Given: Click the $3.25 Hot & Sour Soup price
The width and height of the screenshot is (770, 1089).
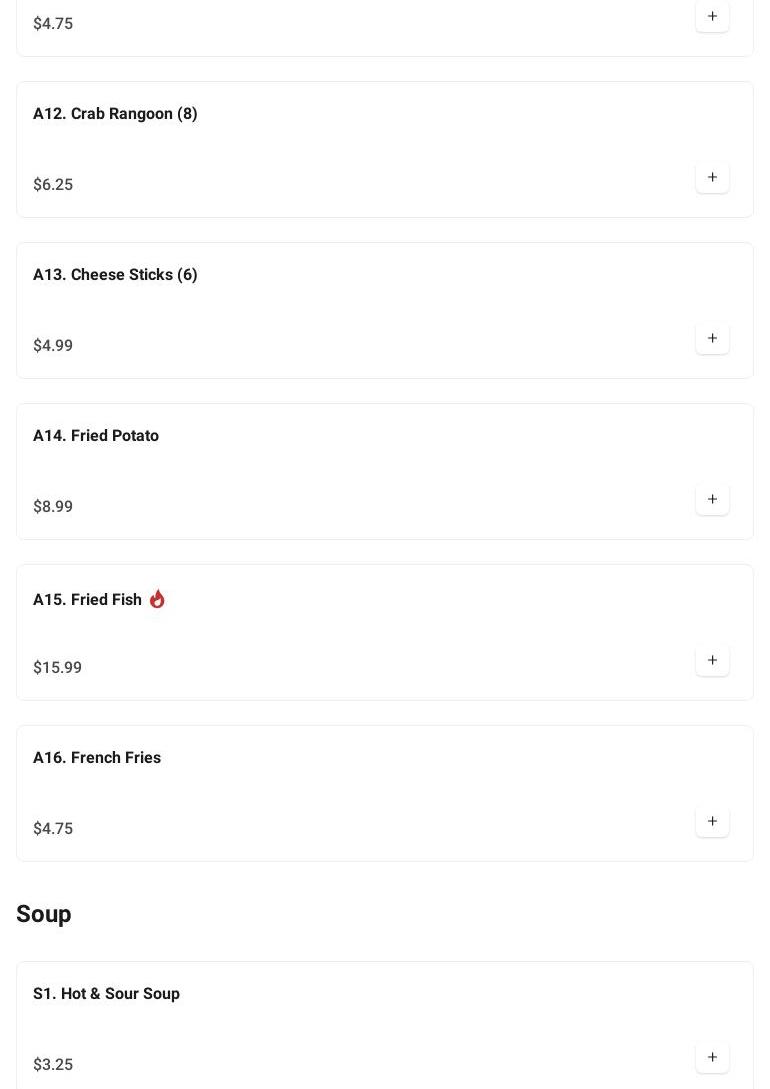Looking at the screenshot, I should (x=53, y=1065).
